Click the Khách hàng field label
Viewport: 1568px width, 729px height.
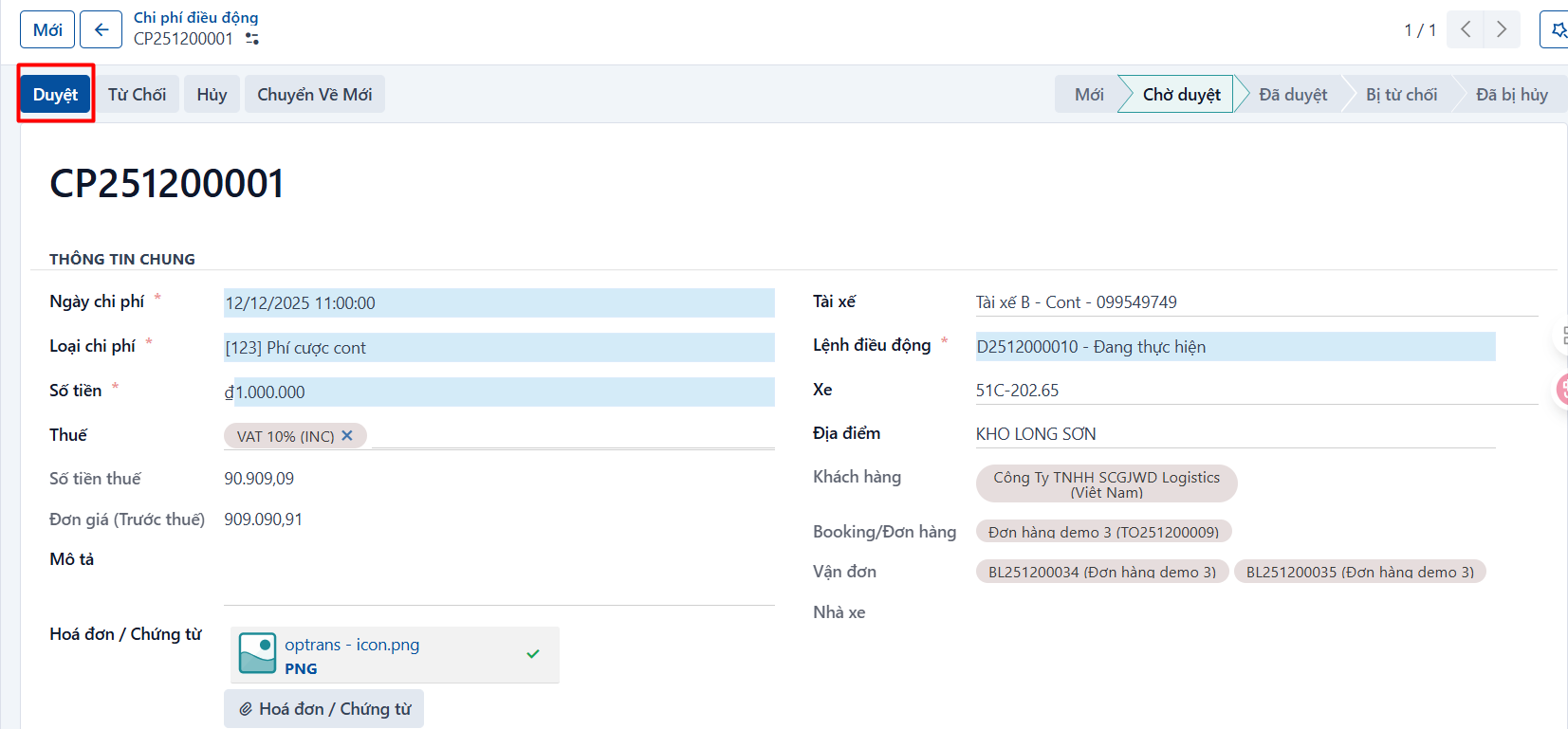(857, 477)
